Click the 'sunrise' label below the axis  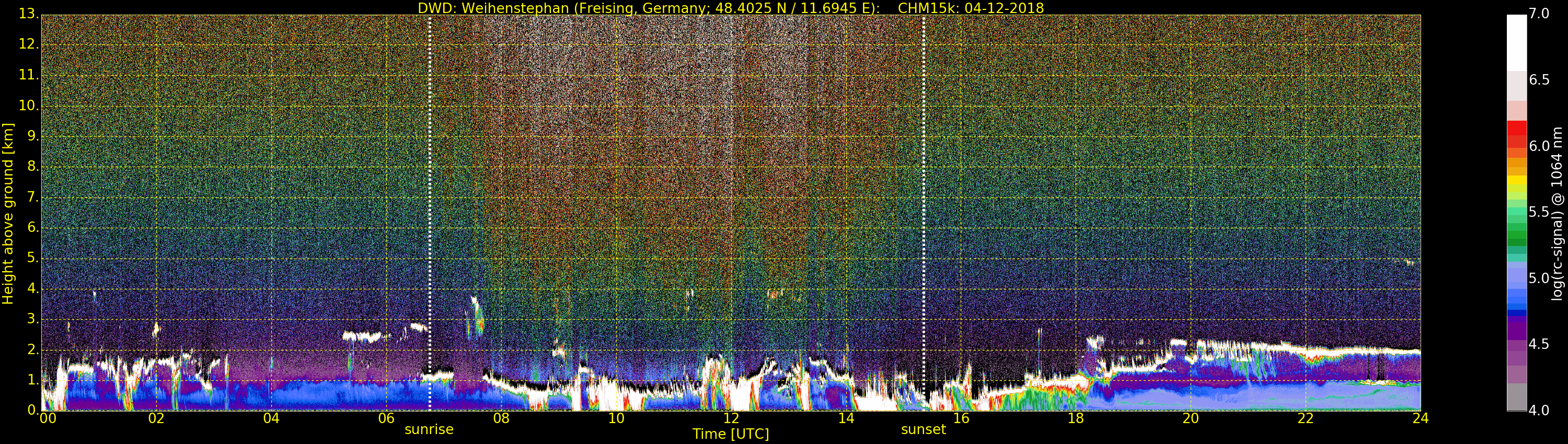pyautogui.click(x=429, y=429)
